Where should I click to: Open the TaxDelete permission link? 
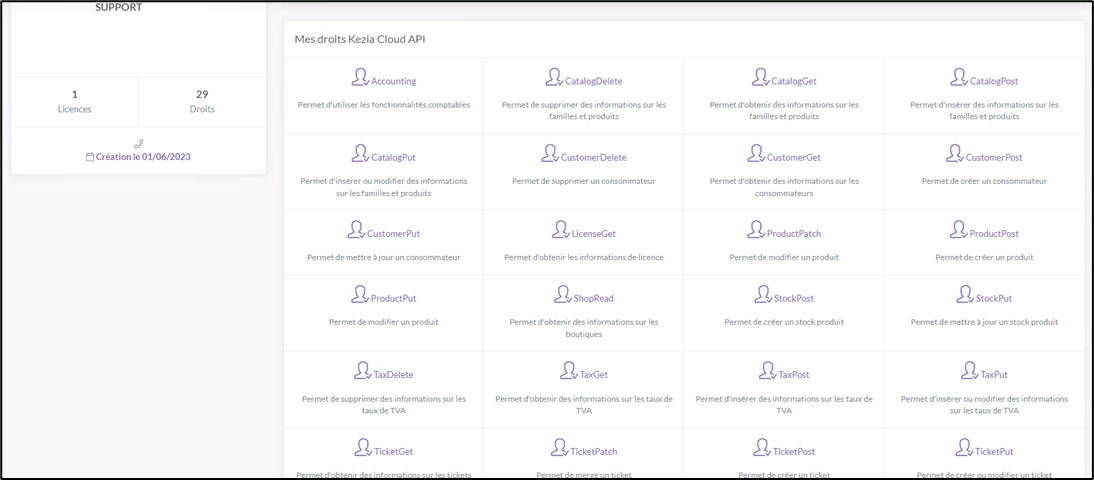coord(393,375)
